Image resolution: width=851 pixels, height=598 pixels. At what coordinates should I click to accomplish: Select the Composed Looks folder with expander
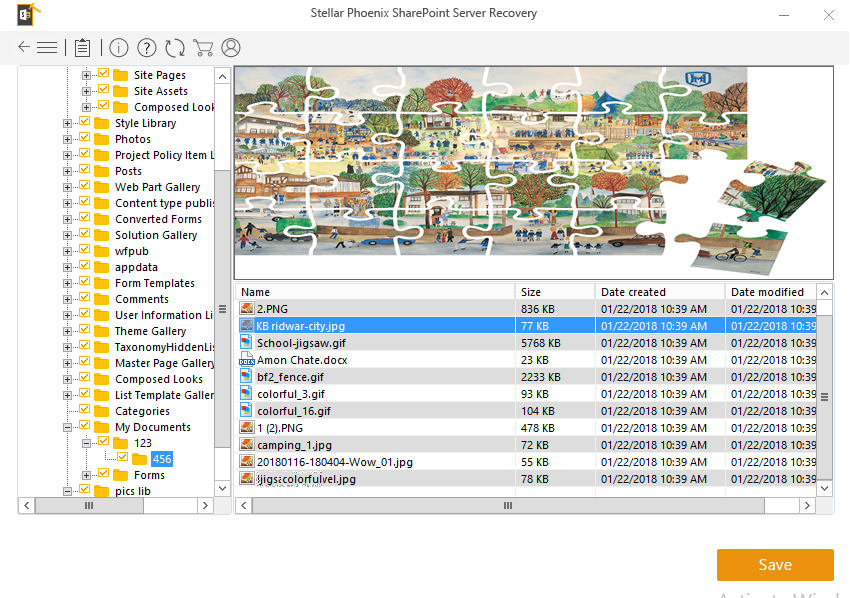point(158,379)
